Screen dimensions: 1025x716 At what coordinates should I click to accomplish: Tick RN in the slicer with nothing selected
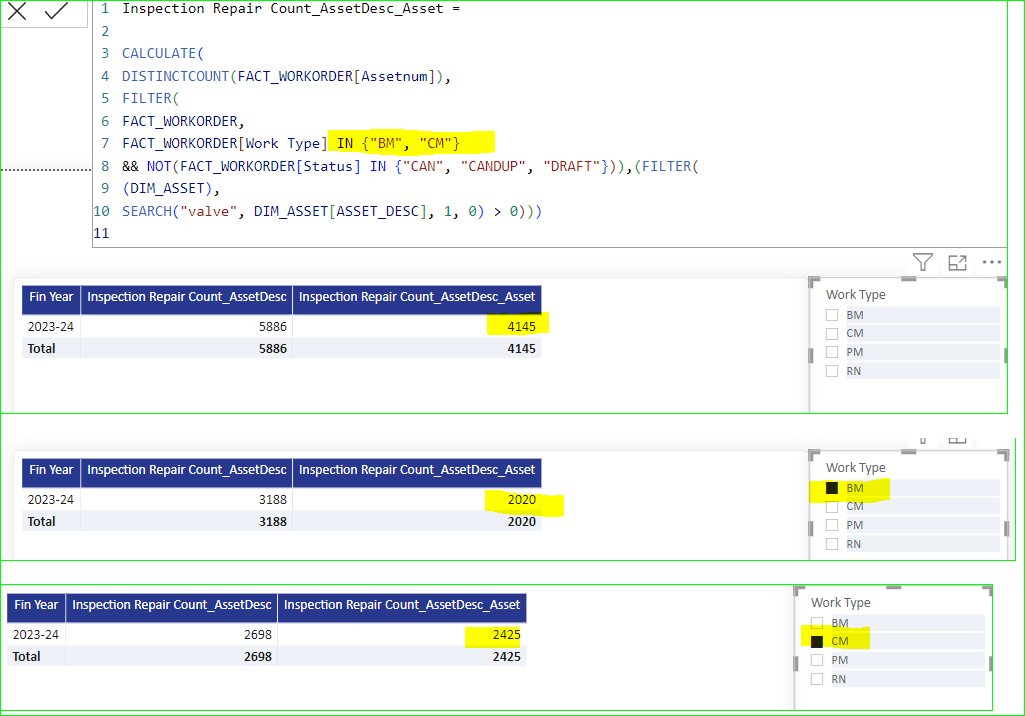[x=832, y=371]
